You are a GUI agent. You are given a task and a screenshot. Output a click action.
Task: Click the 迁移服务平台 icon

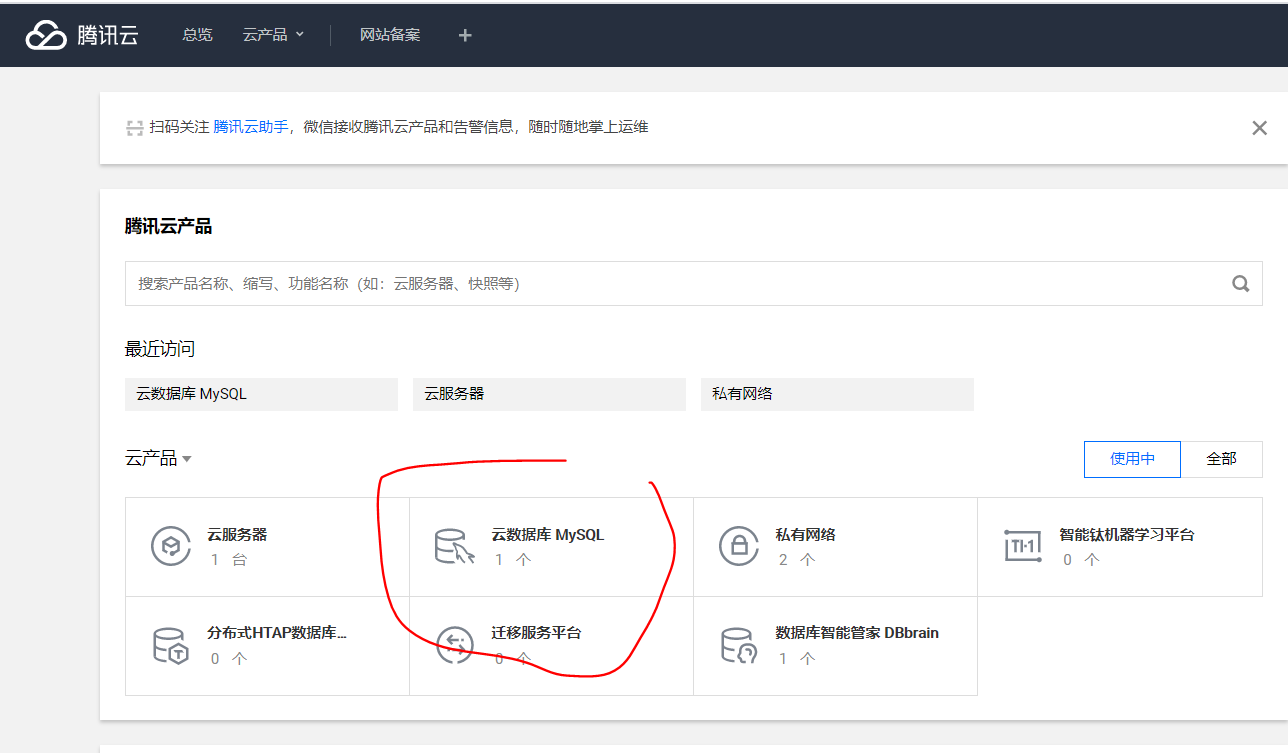[454, 645]
